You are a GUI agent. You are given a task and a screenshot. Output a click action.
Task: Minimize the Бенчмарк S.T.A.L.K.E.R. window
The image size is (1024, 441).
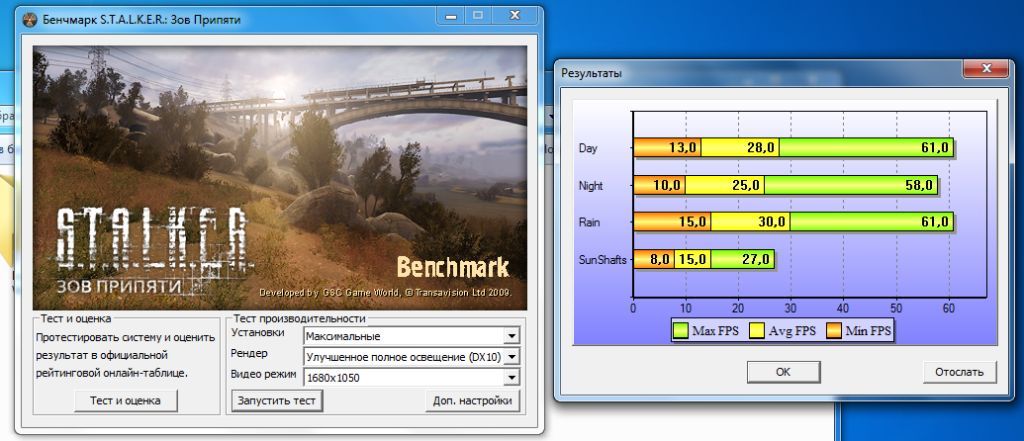tap(450, 15)
